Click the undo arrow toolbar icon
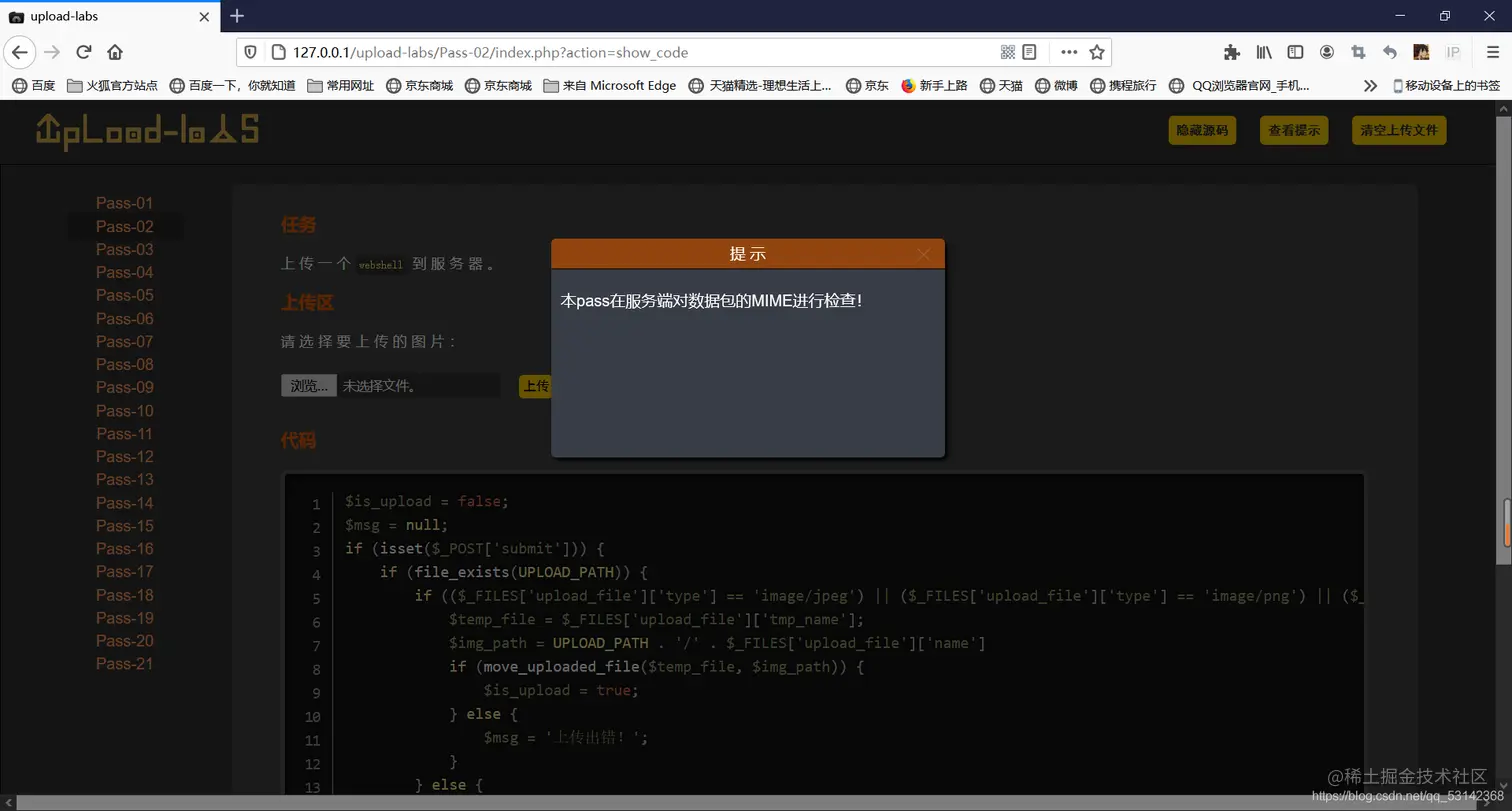Viewport: 1512px width, 811px height. (x=1390, y=52)
